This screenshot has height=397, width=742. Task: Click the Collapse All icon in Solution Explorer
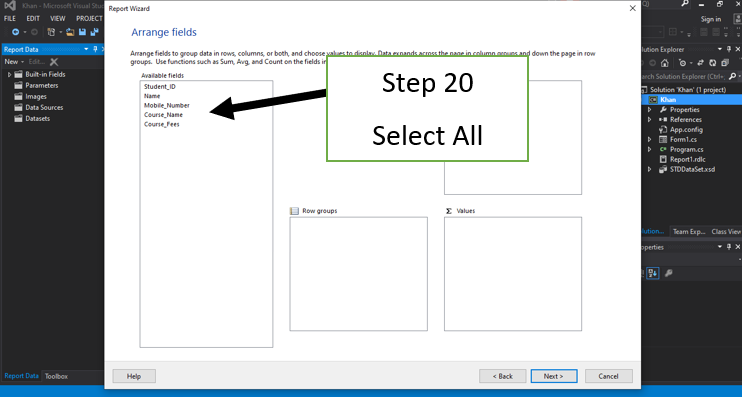(725, 63)
